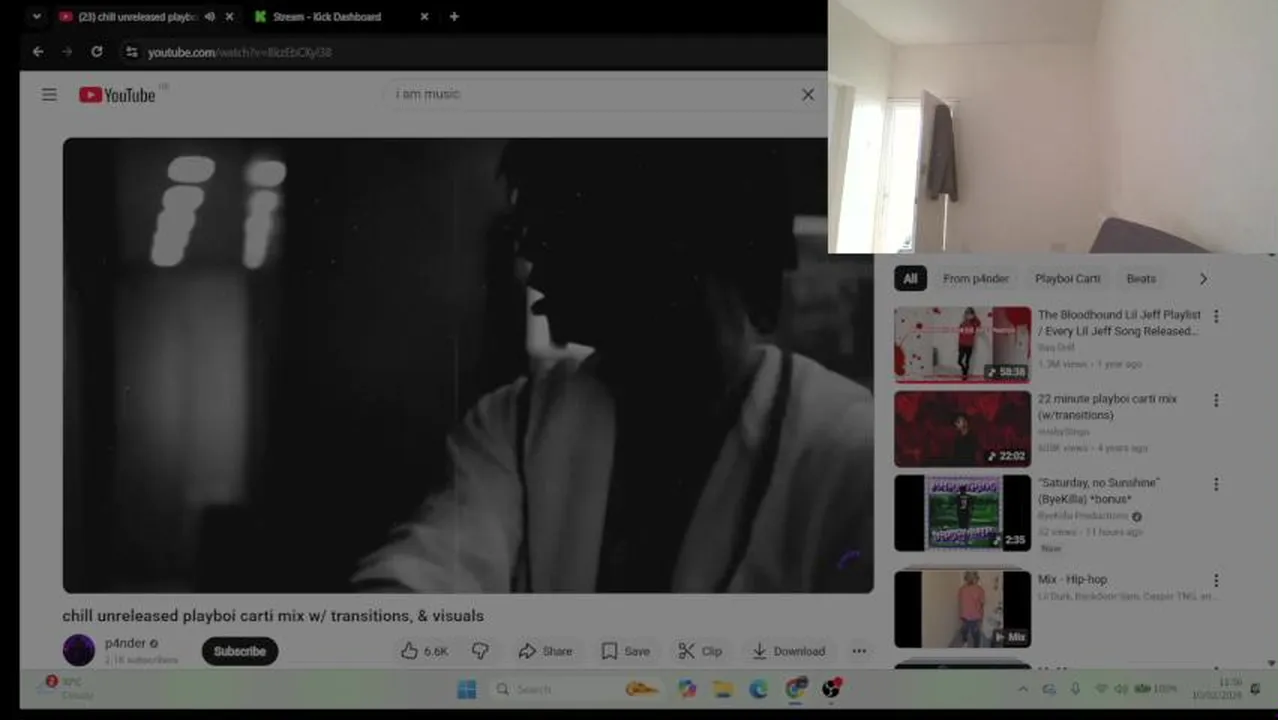Image resolution: width=1278 pixels, height=720 pixels.
Task: Open the Copilot icon in taskbar
Action: pos(686,689)
